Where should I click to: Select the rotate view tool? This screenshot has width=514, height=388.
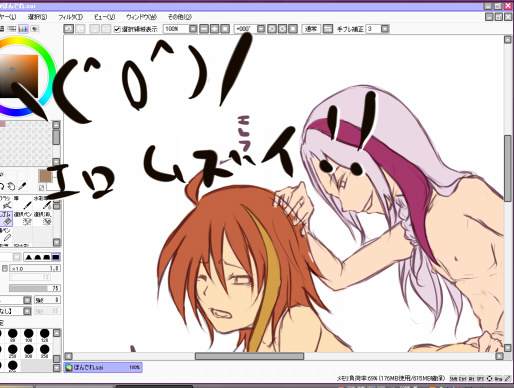2,186
